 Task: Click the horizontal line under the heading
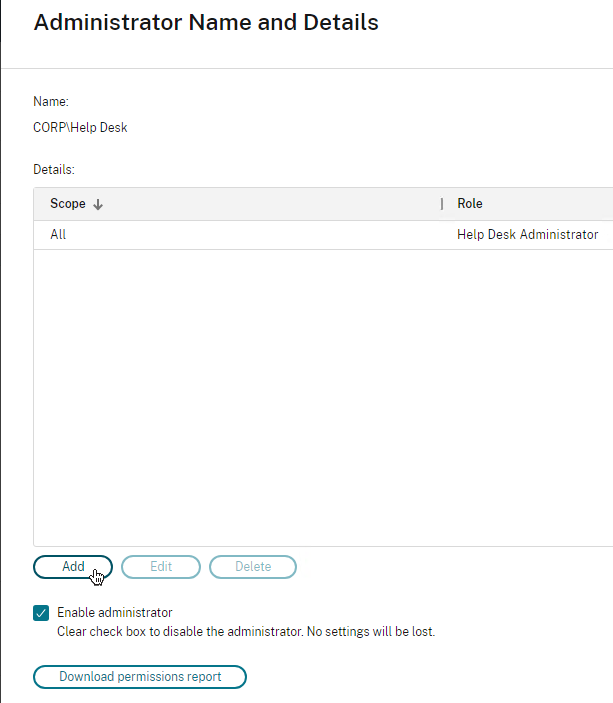point(307,69)
